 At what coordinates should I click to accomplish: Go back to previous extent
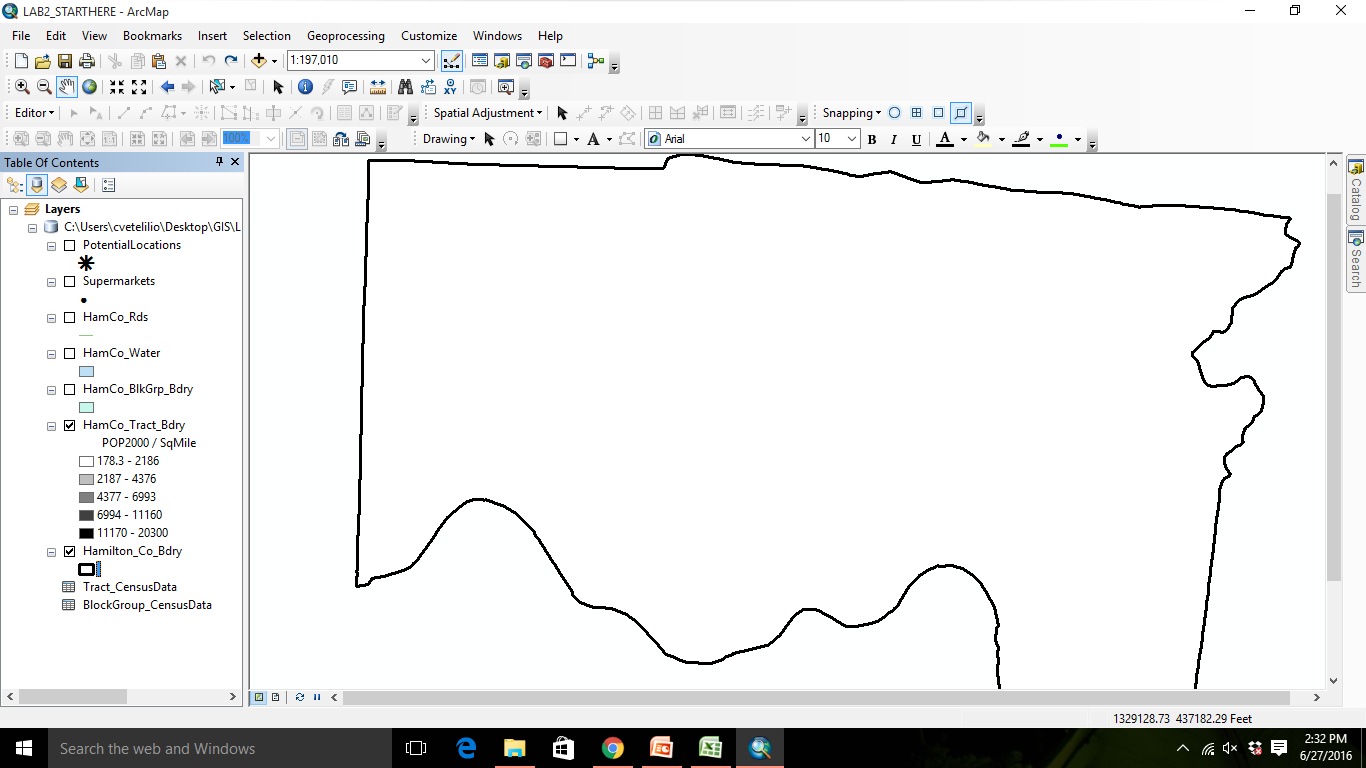pyautogui.click(x=167, y=87)
